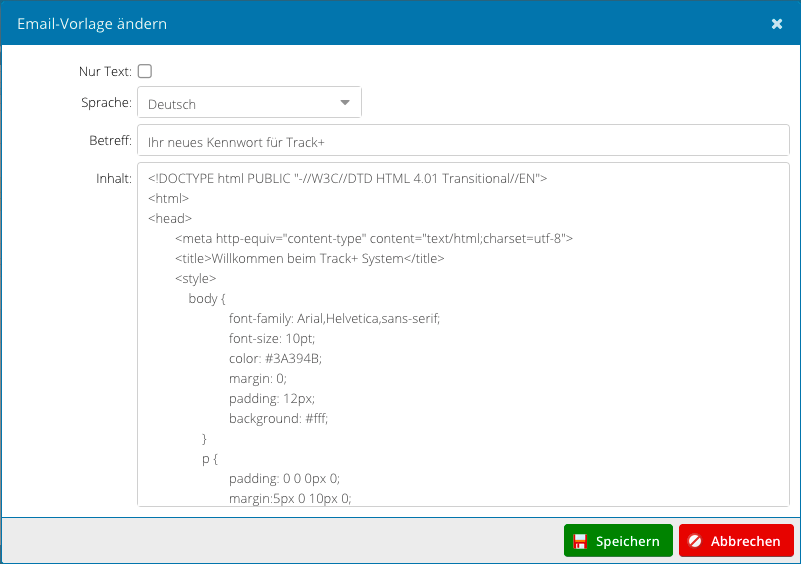
Task: Click the Nur Text label
Action: pyautogui.click(x=105, y=71)
